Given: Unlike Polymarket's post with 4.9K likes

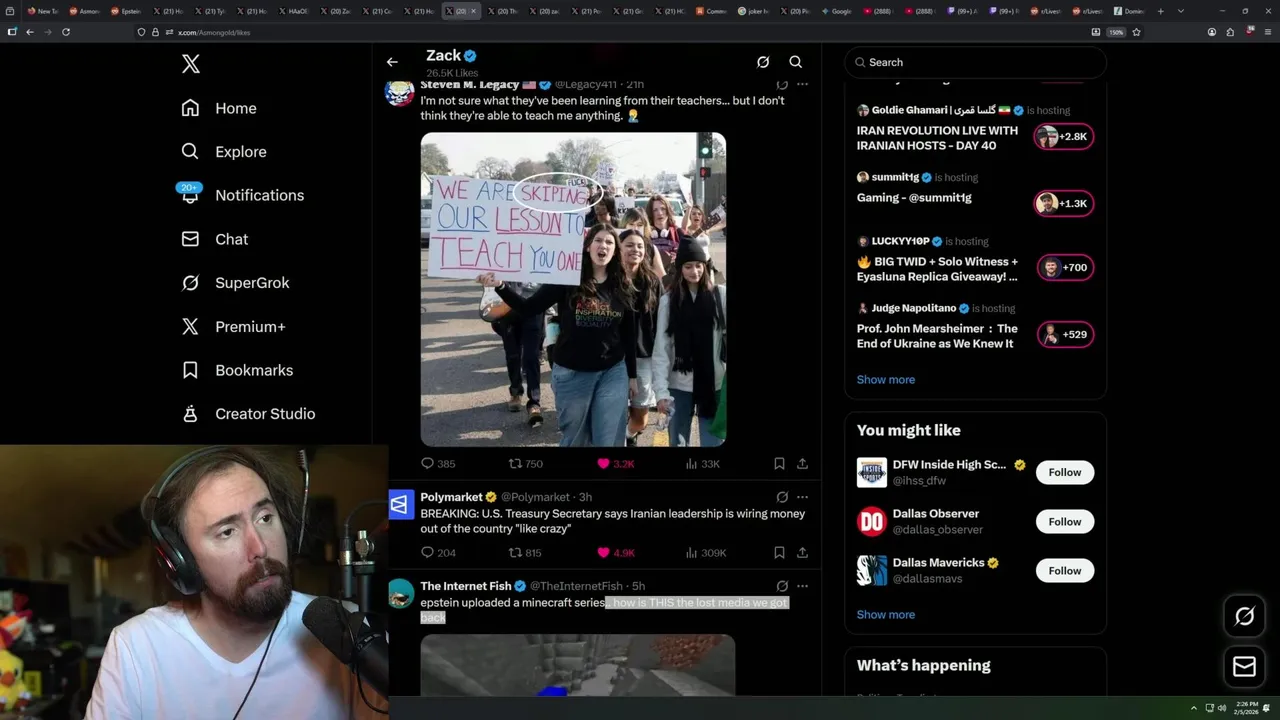Looking at the screenshot, I should click(x=615, y=553).
